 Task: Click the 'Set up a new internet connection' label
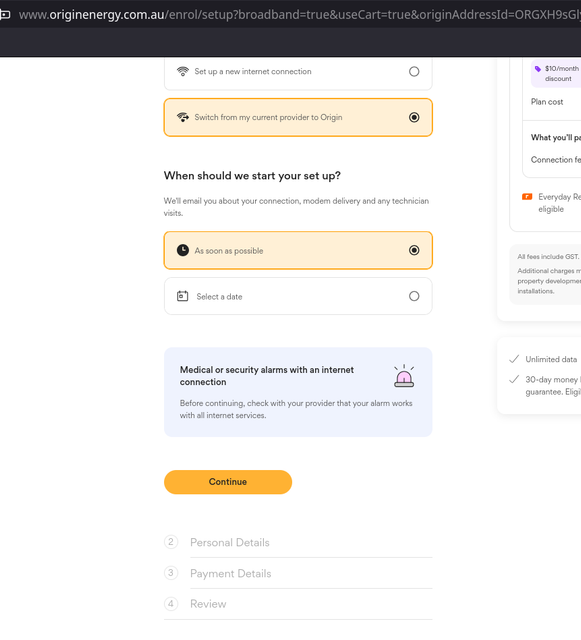pyautogui.click(x=253, y=71)
